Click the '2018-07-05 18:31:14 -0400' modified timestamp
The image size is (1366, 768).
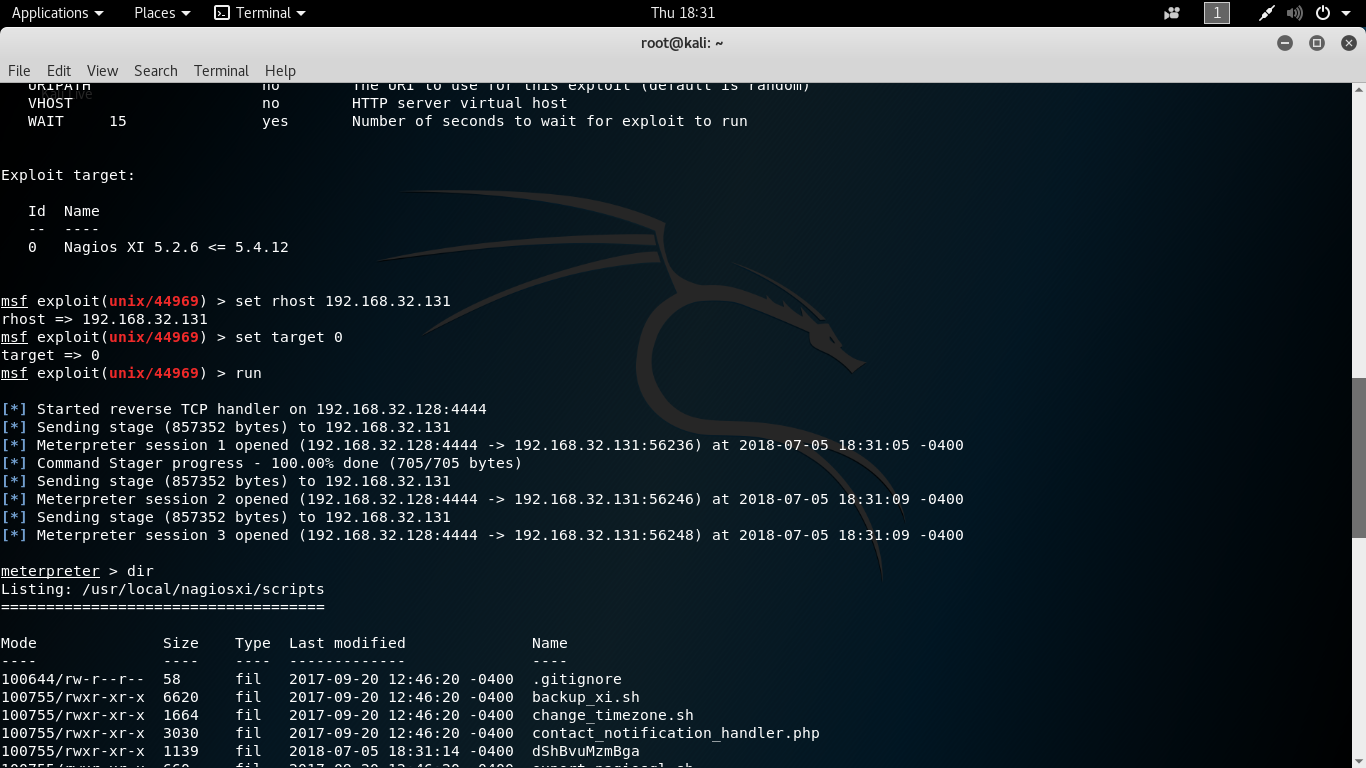401,751
